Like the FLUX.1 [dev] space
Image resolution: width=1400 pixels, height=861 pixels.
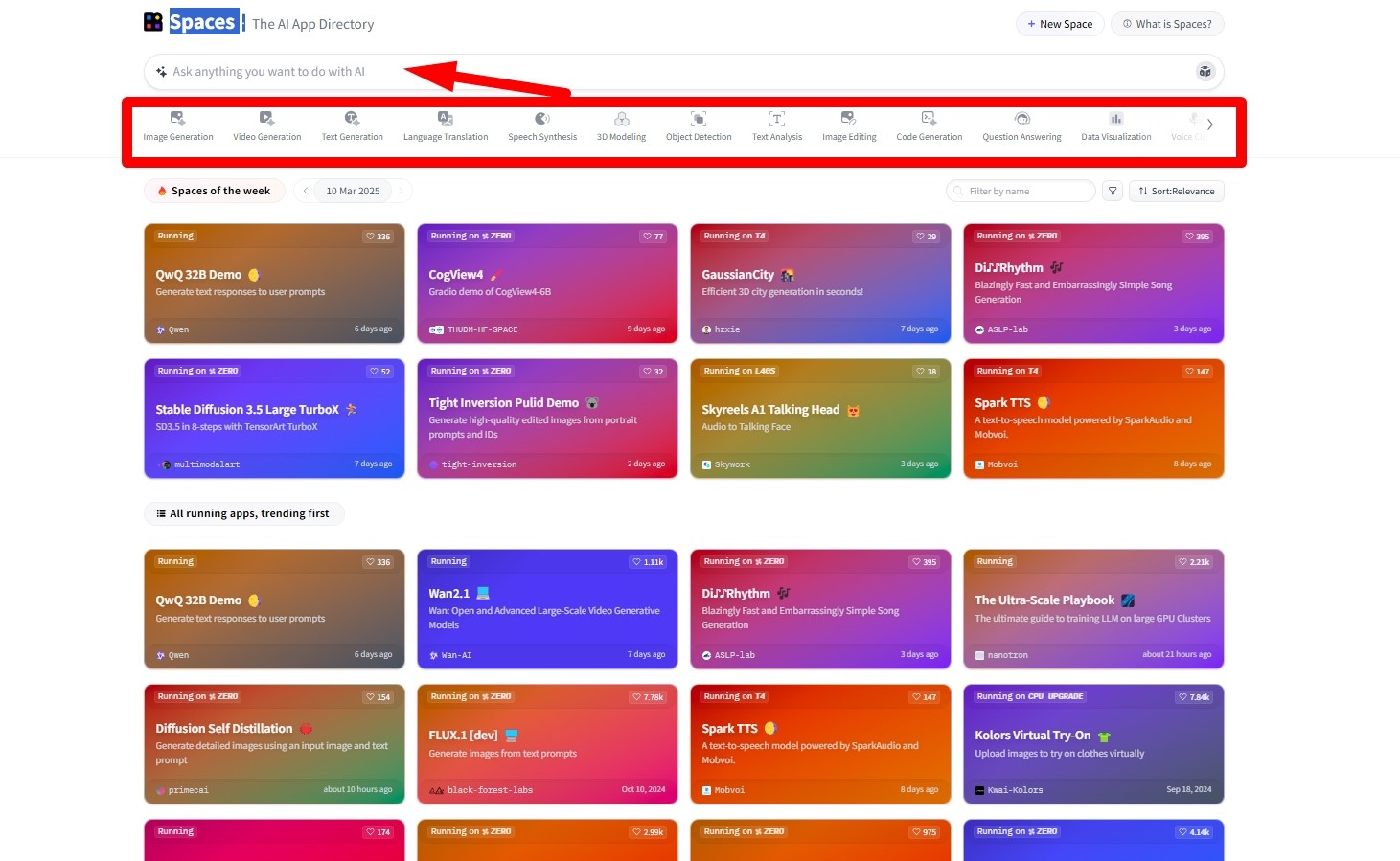[x=649, y=697]
